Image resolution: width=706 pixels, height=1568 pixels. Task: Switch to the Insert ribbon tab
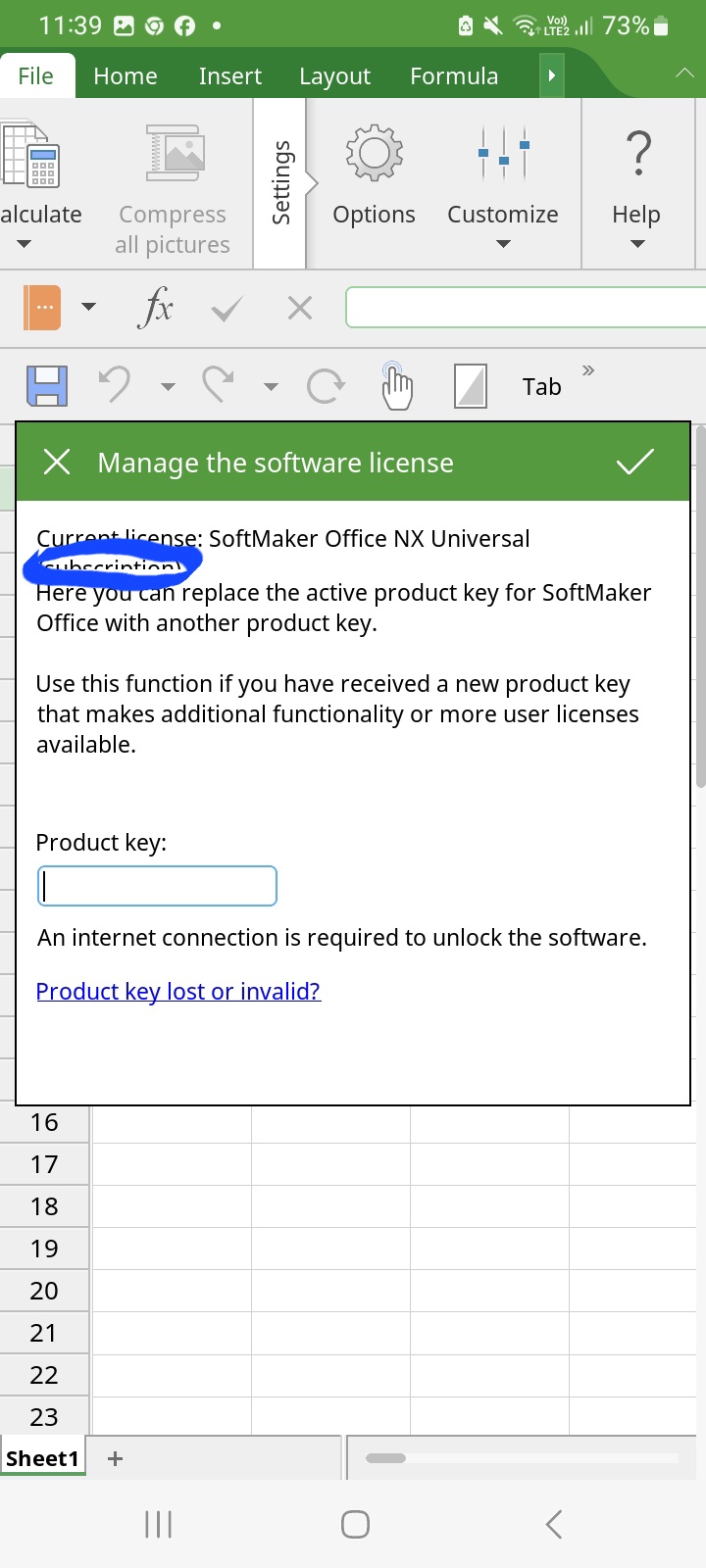click(229, 76)
